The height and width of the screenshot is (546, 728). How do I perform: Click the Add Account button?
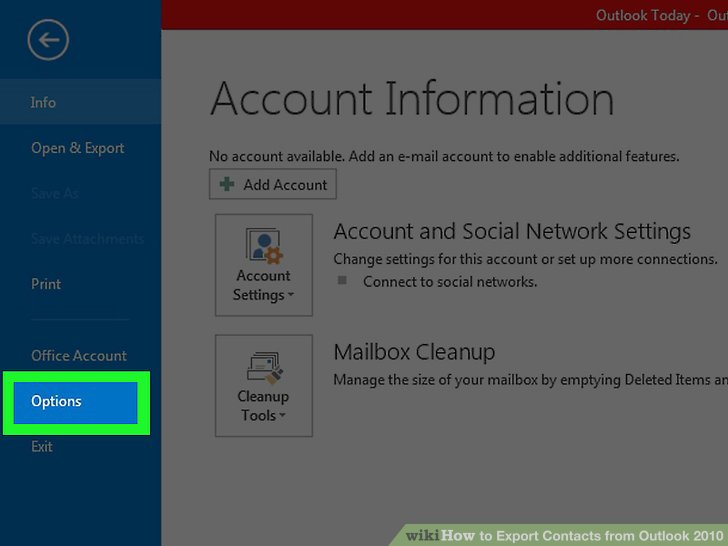point(273,184)
